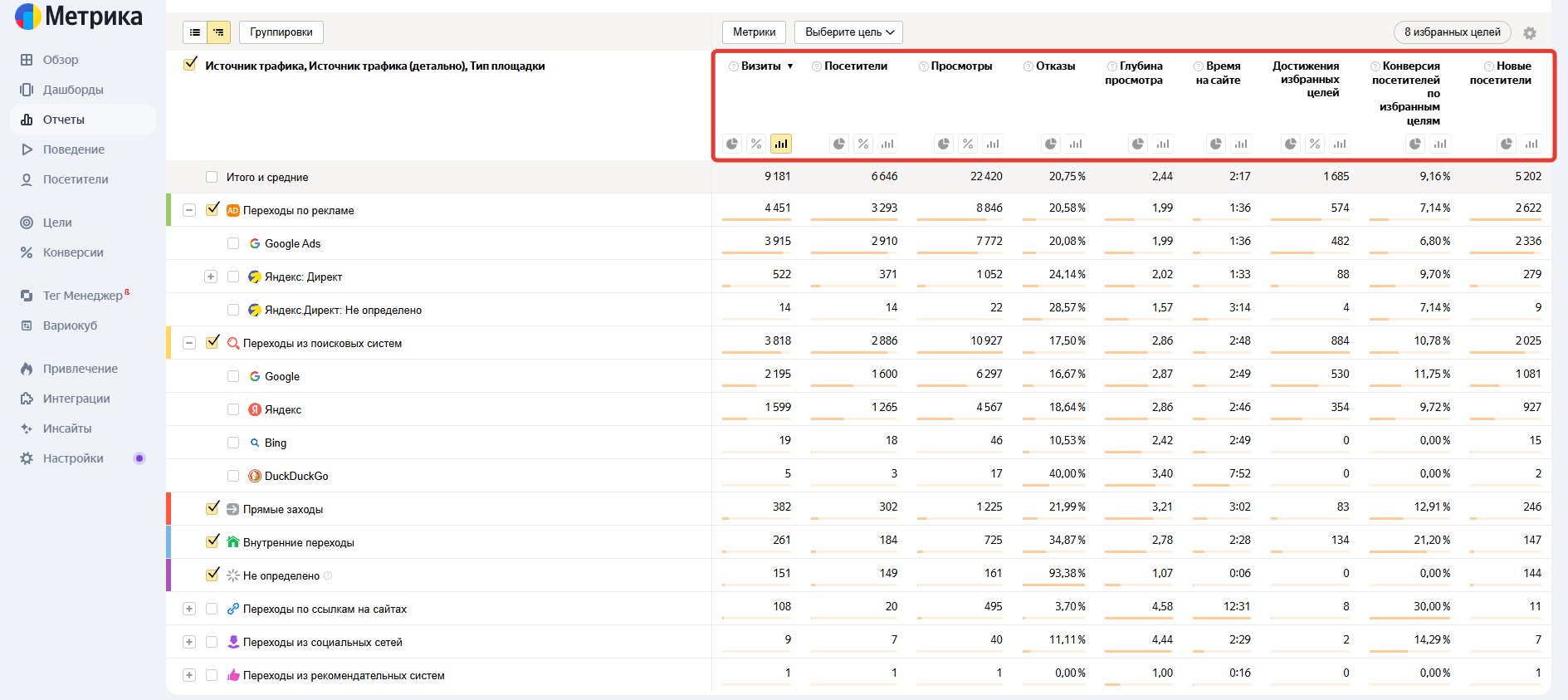
Task: Select percent icon under Просмотры column
Action: (968, 144)
